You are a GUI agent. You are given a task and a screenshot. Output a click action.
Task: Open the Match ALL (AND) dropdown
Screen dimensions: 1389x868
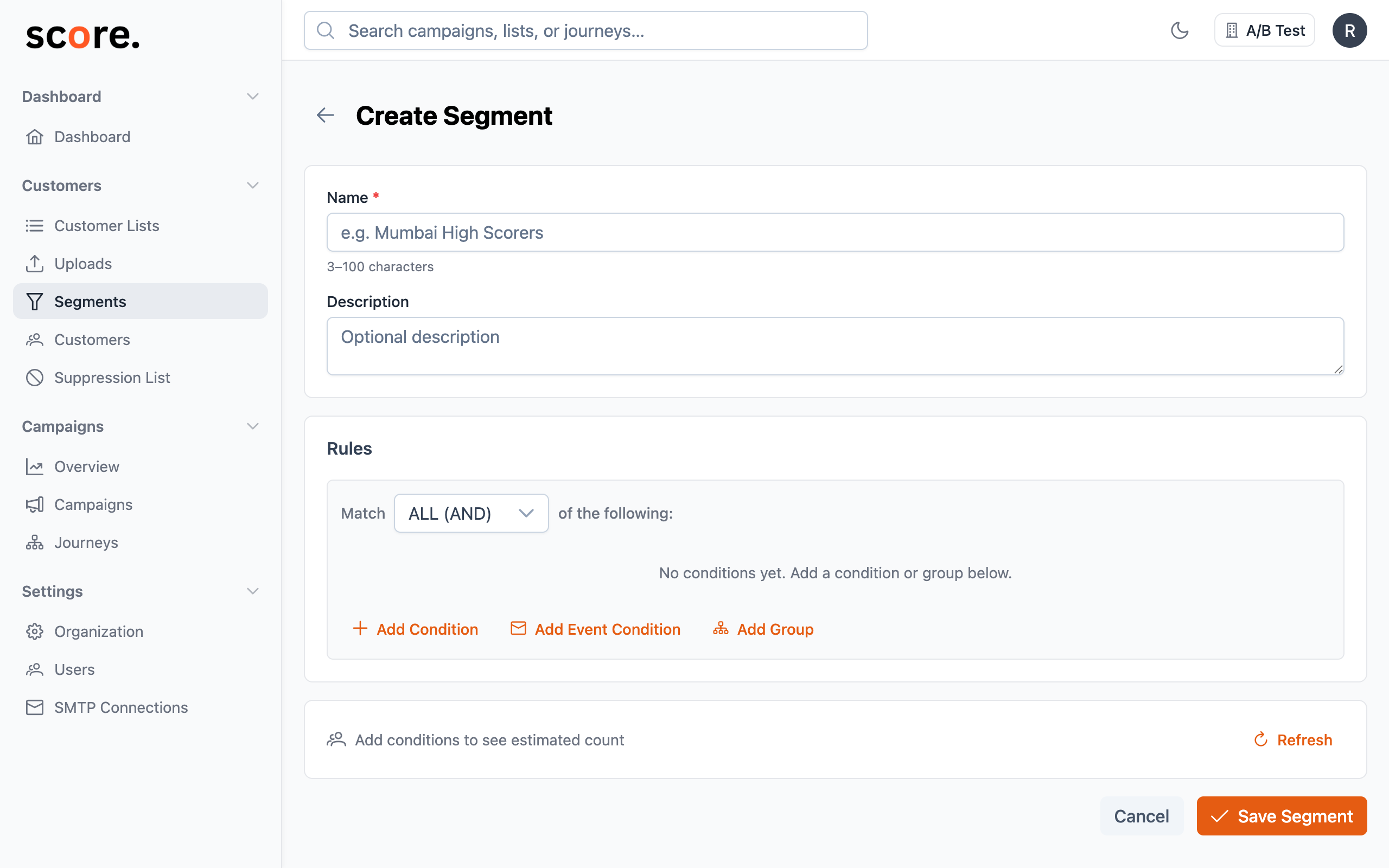click(470, 513)
